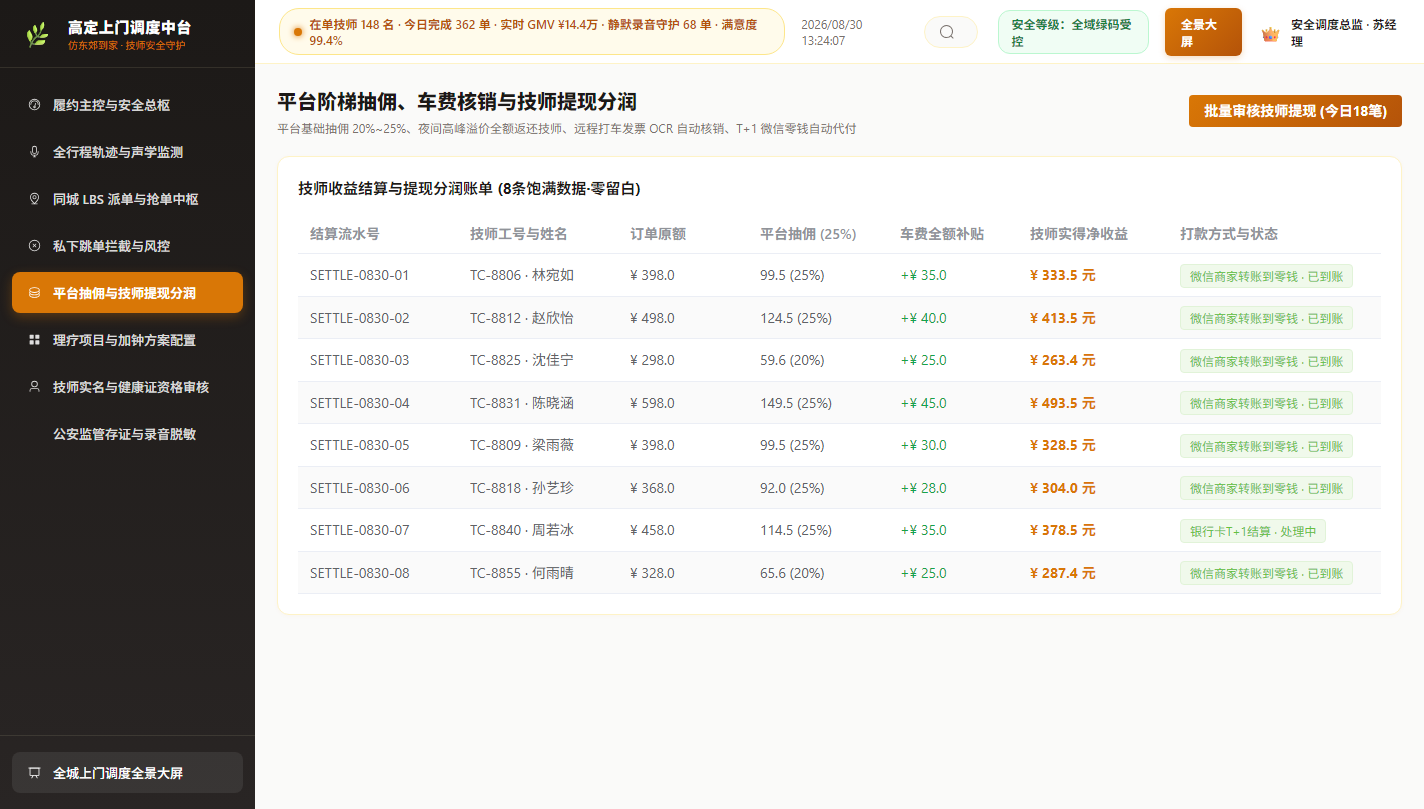This screenshot has height=809, width=1424.
Task: Click net income ¥ 333.5 元
Action: (1063, 275)
